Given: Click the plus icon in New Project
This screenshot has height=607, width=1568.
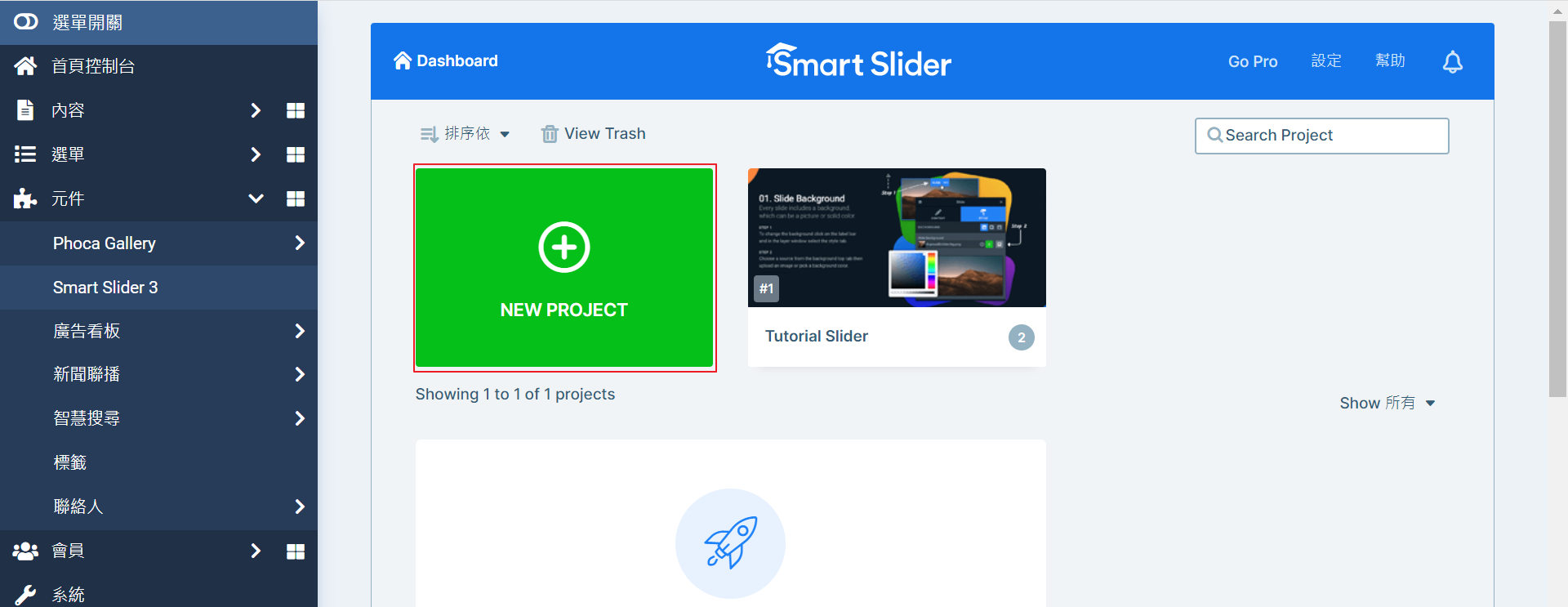Looking at the screenshot, I should (x=564, y=247).
